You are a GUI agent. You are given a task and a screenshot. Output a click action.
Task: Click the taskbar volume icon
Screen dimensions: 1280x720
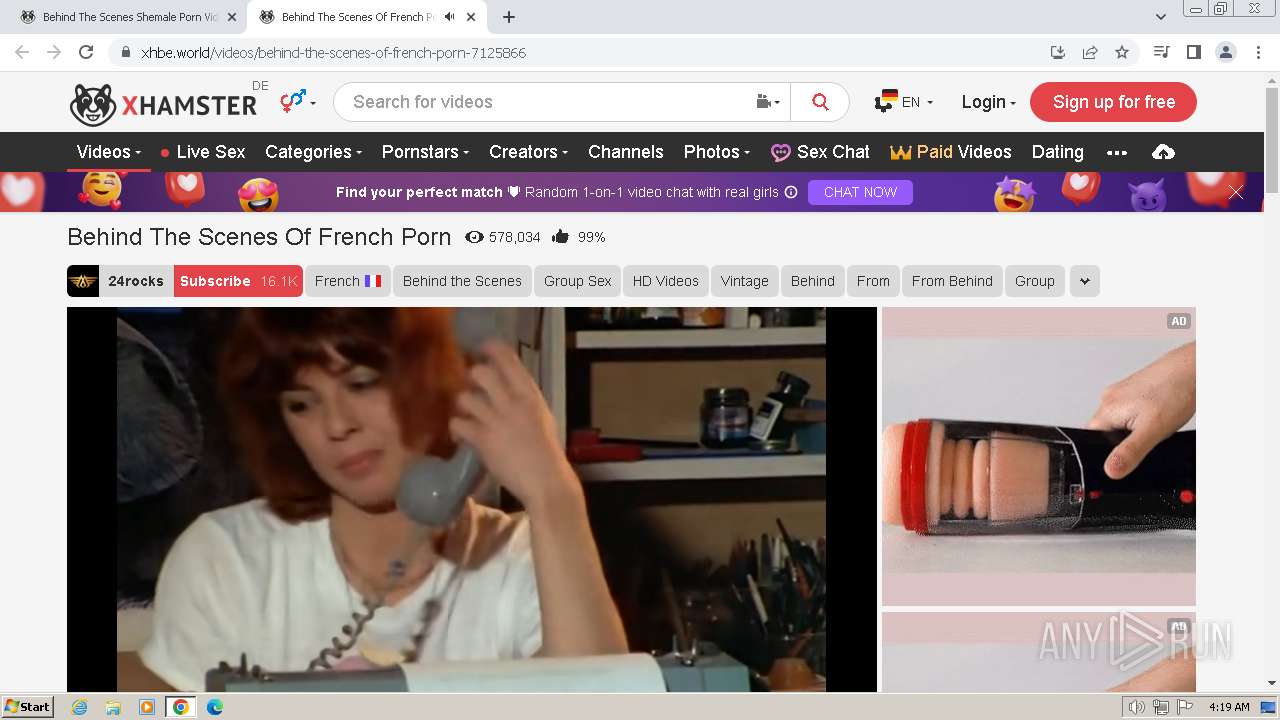1137,707
